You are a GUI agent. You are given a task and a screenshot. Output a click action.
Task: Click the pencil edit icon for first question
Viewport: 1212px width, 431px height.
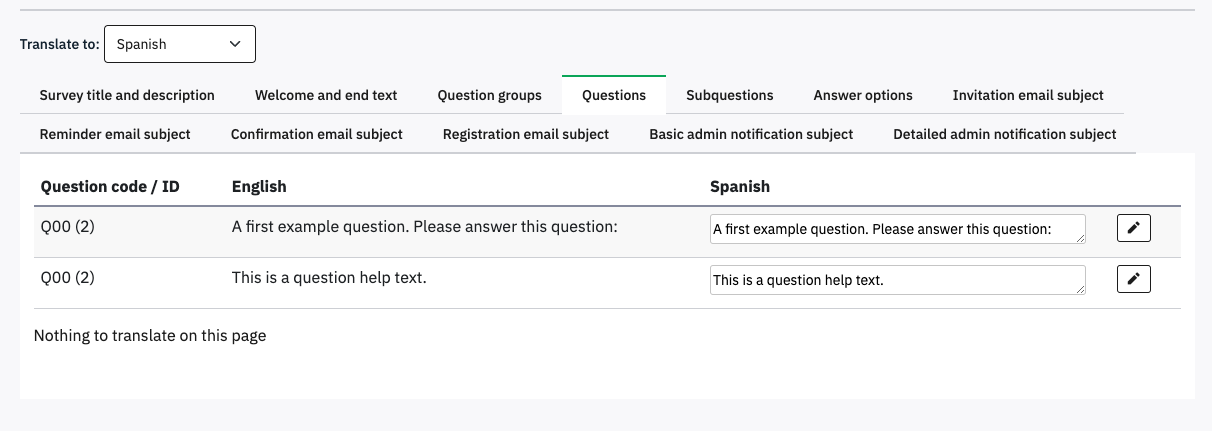point(1133,228)
